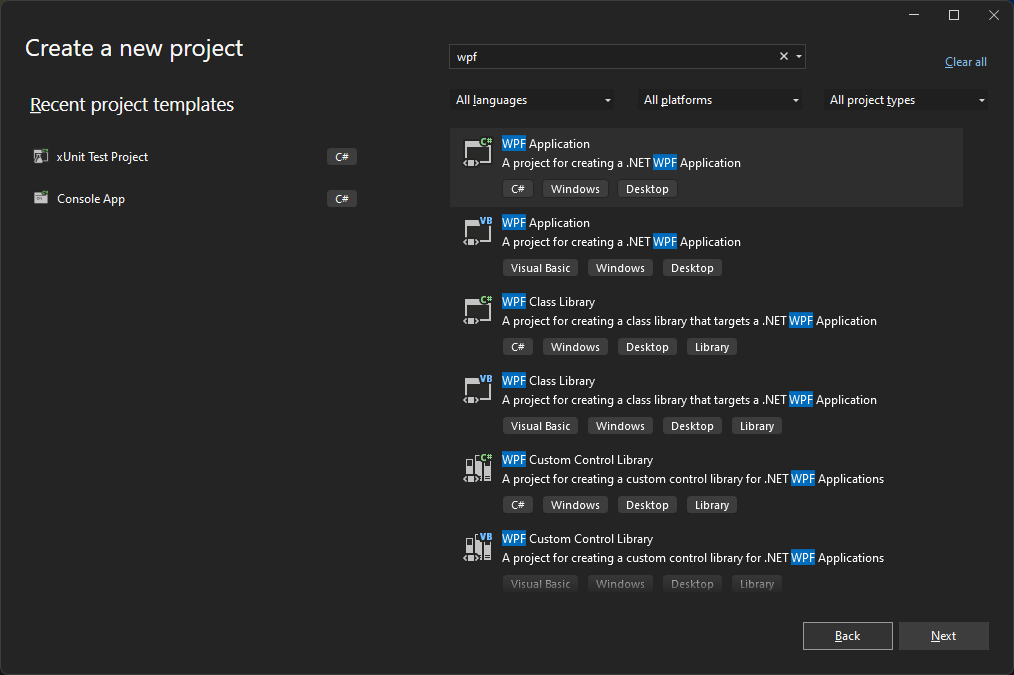Screen dimensions: 1014x675
Task: Click the xUnit Test Project icon
Action: (x=41, y=156)
